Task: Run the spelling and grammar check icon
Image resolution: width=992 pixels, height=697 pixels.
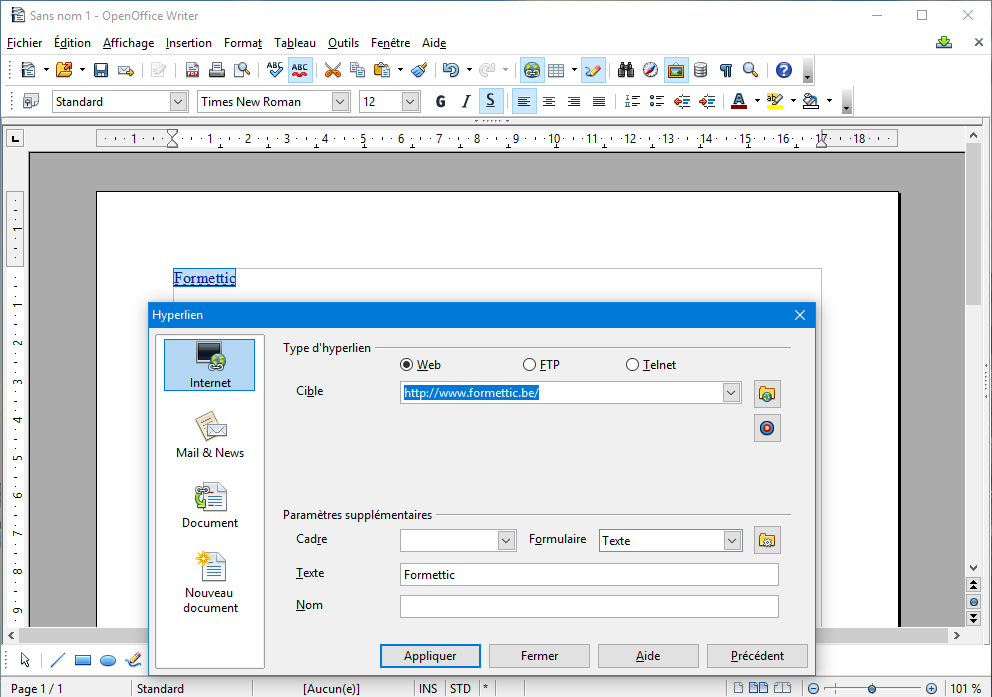Action: coord(275,70)
